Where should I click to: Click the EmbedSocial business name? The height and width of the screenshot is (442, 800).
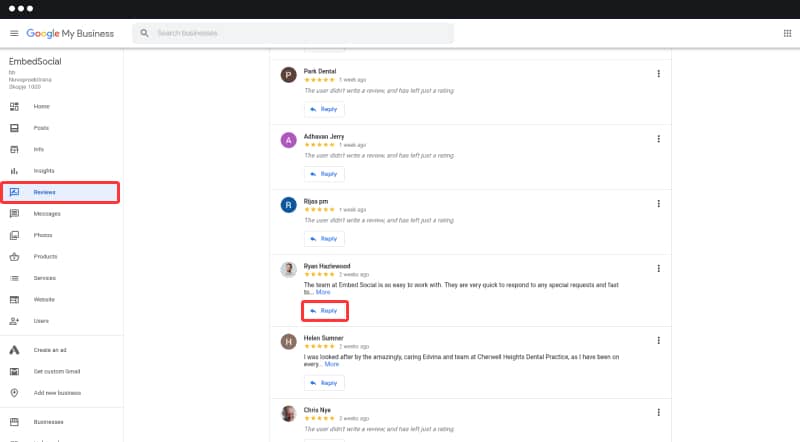point(35,61)
